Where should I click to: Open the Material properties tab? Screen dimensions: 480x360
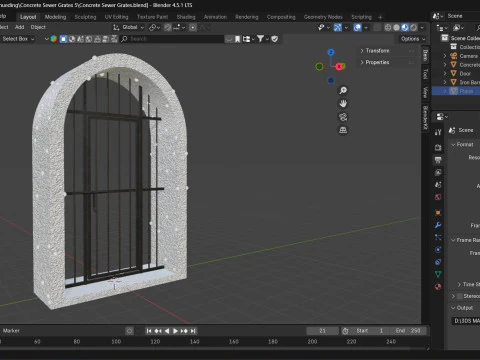(x=438, y=287)
